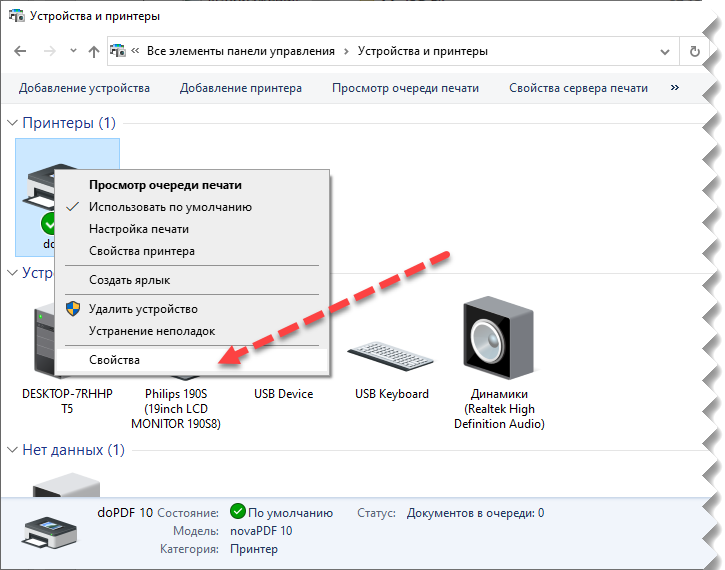Refresh the Devices and Printers view
The image size is (725, 570).
pos(694,51)
